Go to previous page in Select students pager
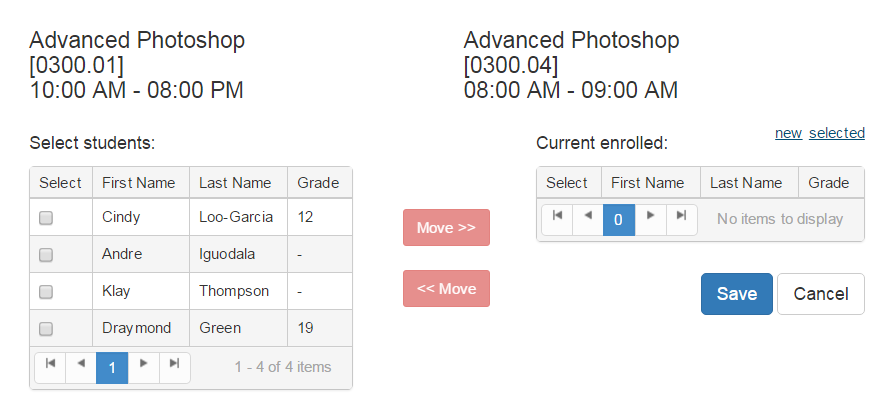This screenshot has width=894, height=414. coord(81,367)
